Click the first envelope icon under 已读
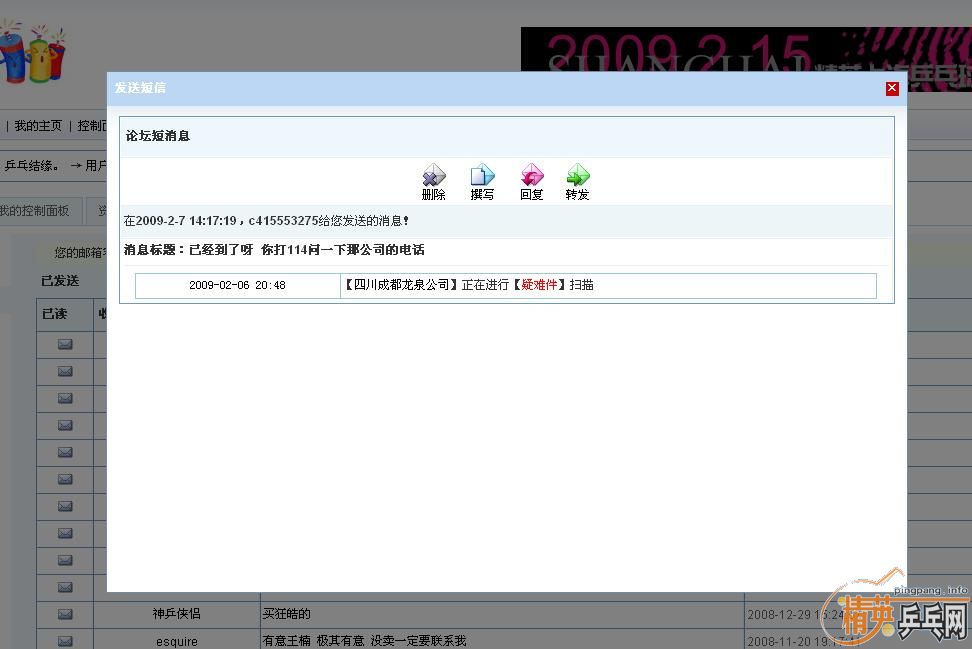This screenshot has height=649, width=972. point(65,344)
